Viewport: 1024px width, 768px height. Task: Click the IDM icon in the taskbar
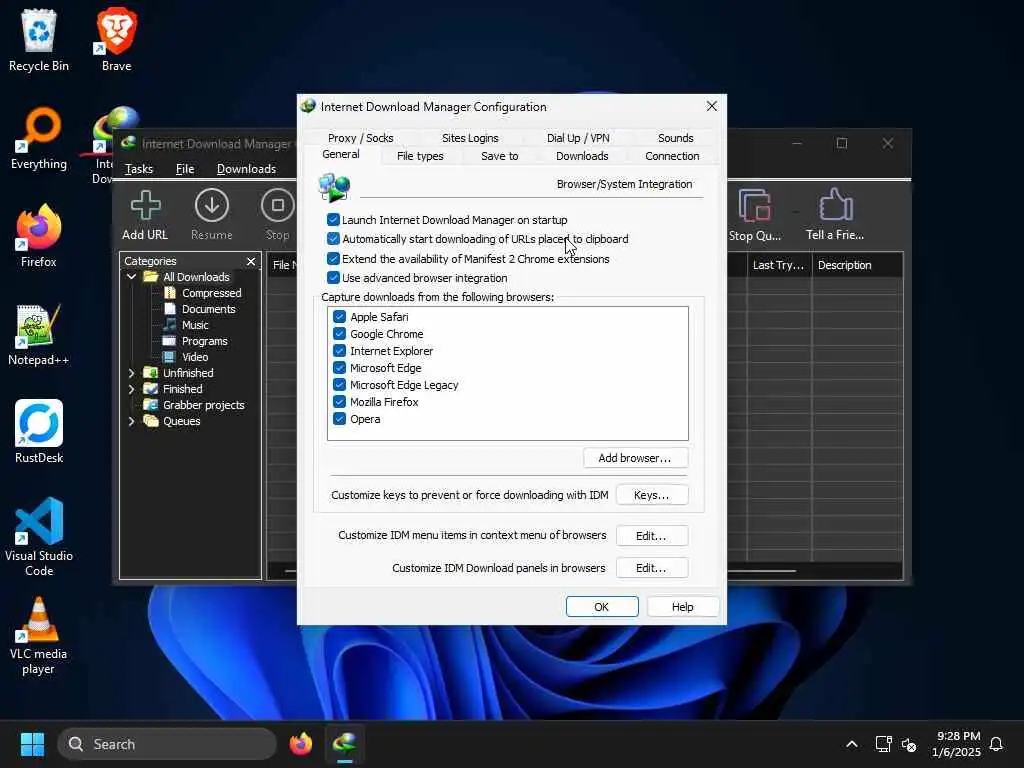pyautogui.click(x=344, y=744)
